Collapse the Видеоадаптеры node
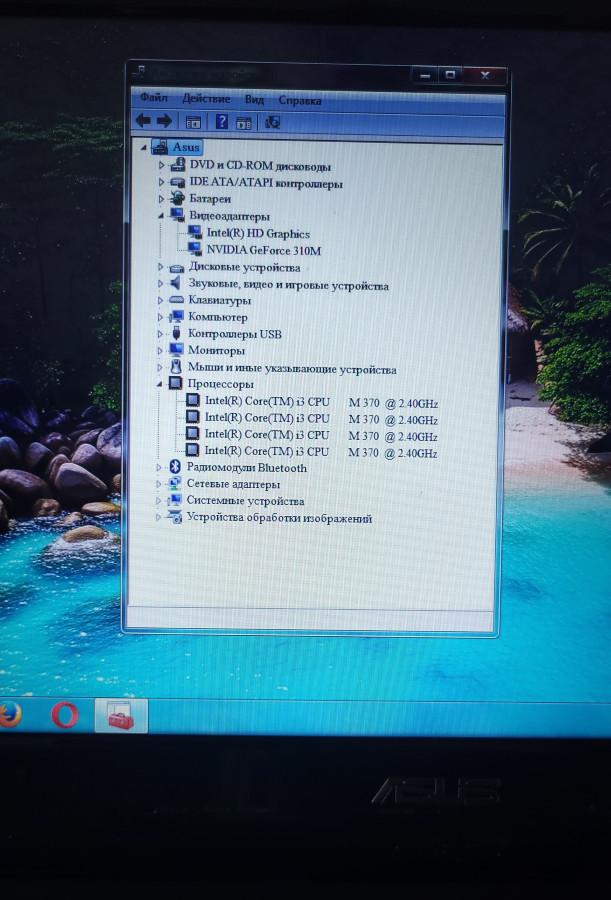Image resolution: width=611 pixels, height=900 pixels. point(161,216)
